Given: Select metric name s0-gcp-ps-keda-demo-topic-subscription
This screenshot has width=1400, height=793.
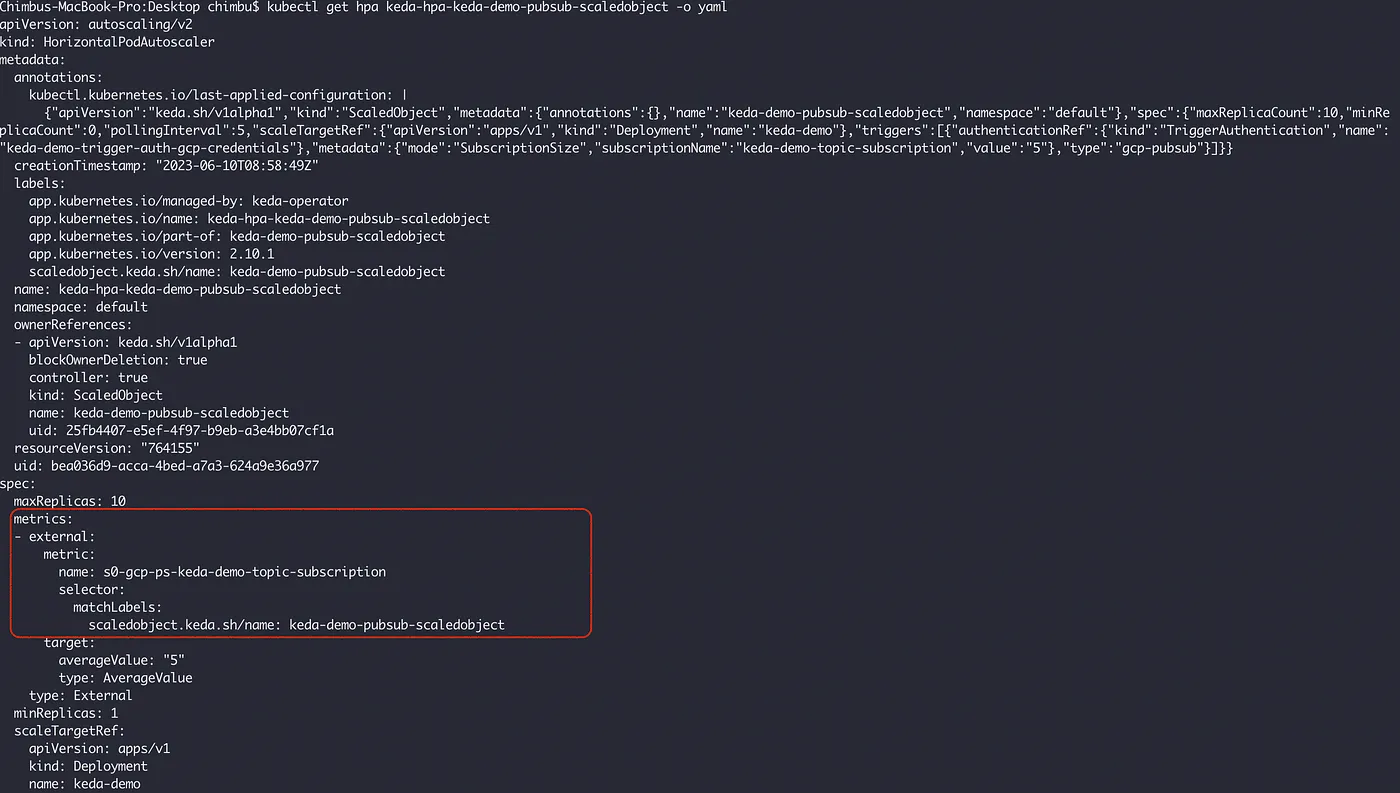Looking at the screenshot, I should (222, 572).
